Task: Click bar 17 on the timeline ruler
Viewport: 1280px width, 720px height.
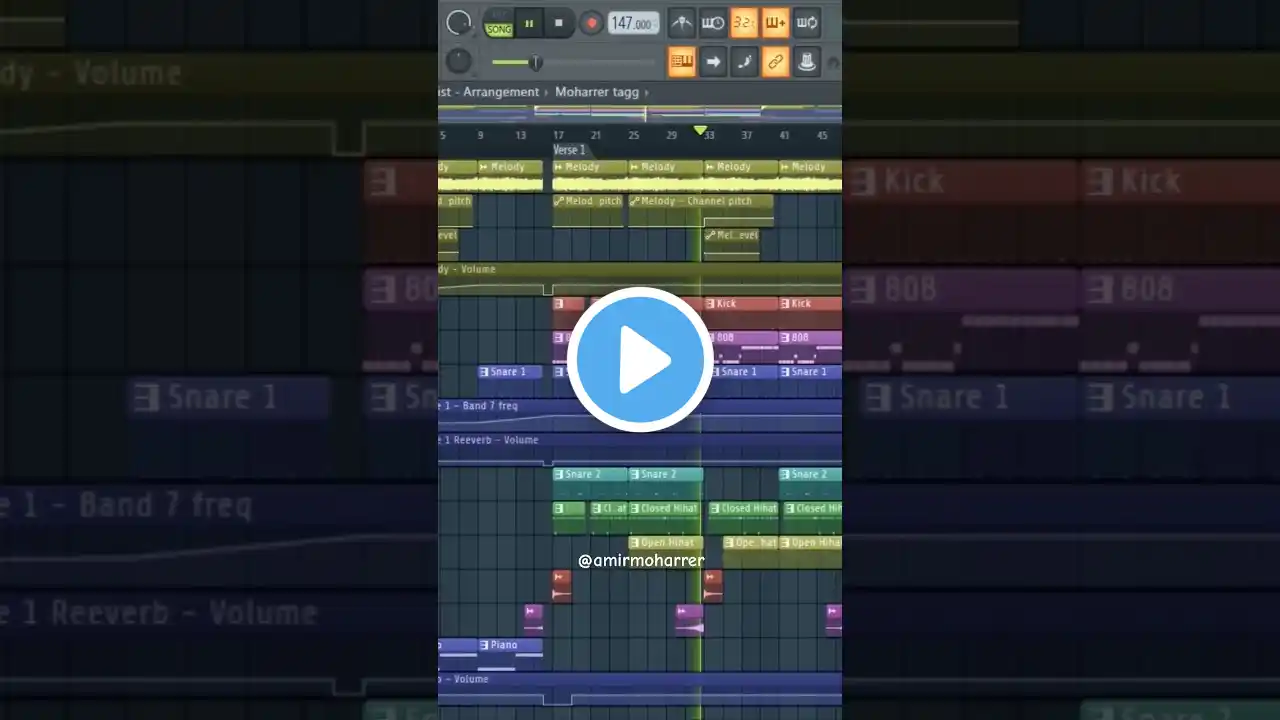Action: point(558,135)
